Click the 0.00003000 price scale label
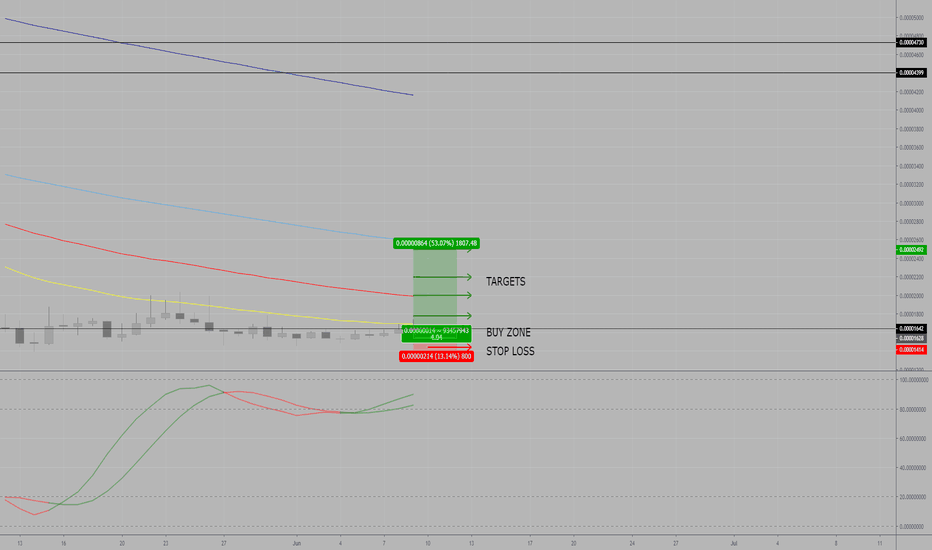The width and height of the screenshot is (932, 550). tap(911, 203)
